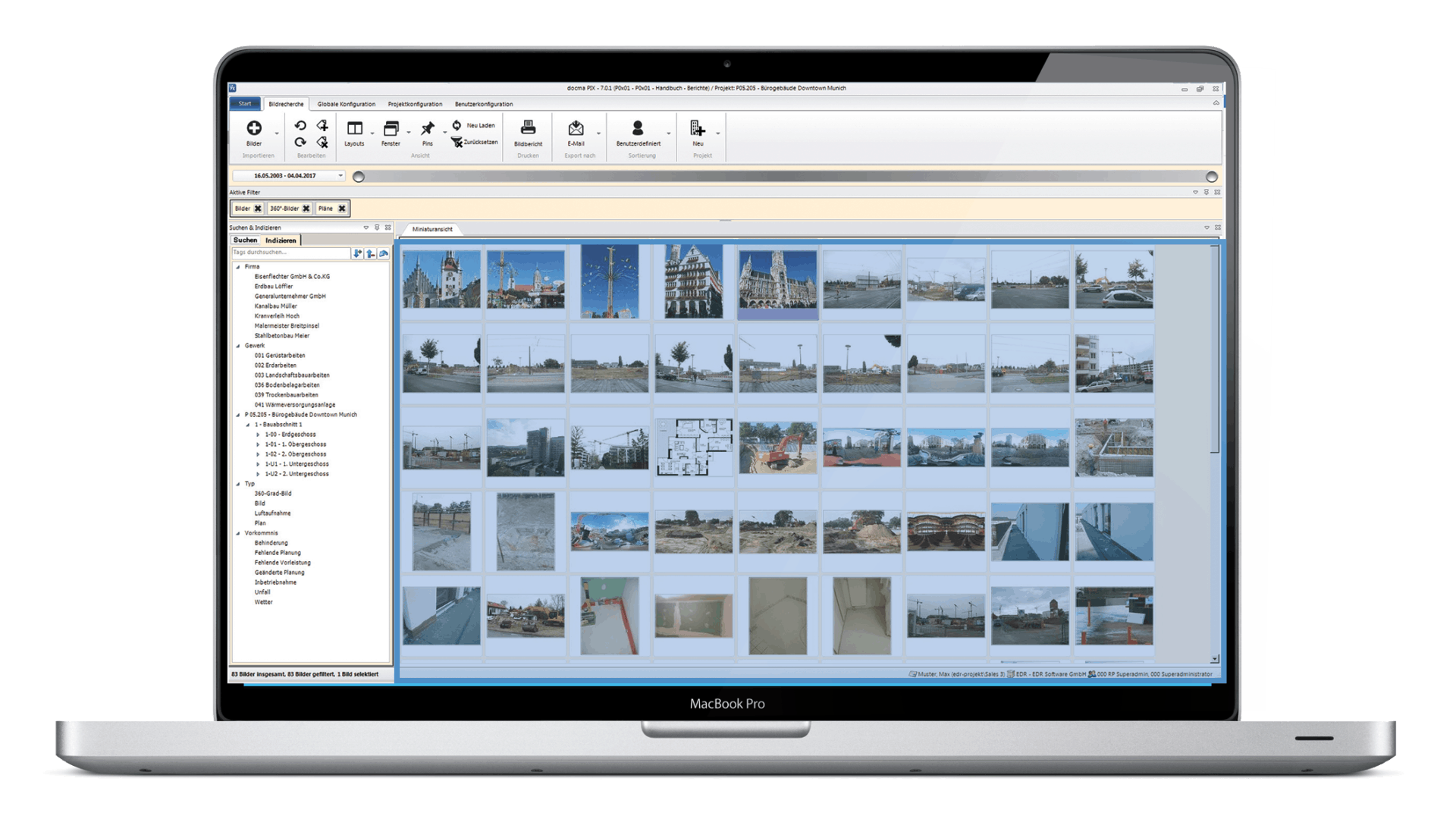Select the 1-U2 - 2. Untergeschoss item
This screenshot has height=816, width=1456.
297,474
